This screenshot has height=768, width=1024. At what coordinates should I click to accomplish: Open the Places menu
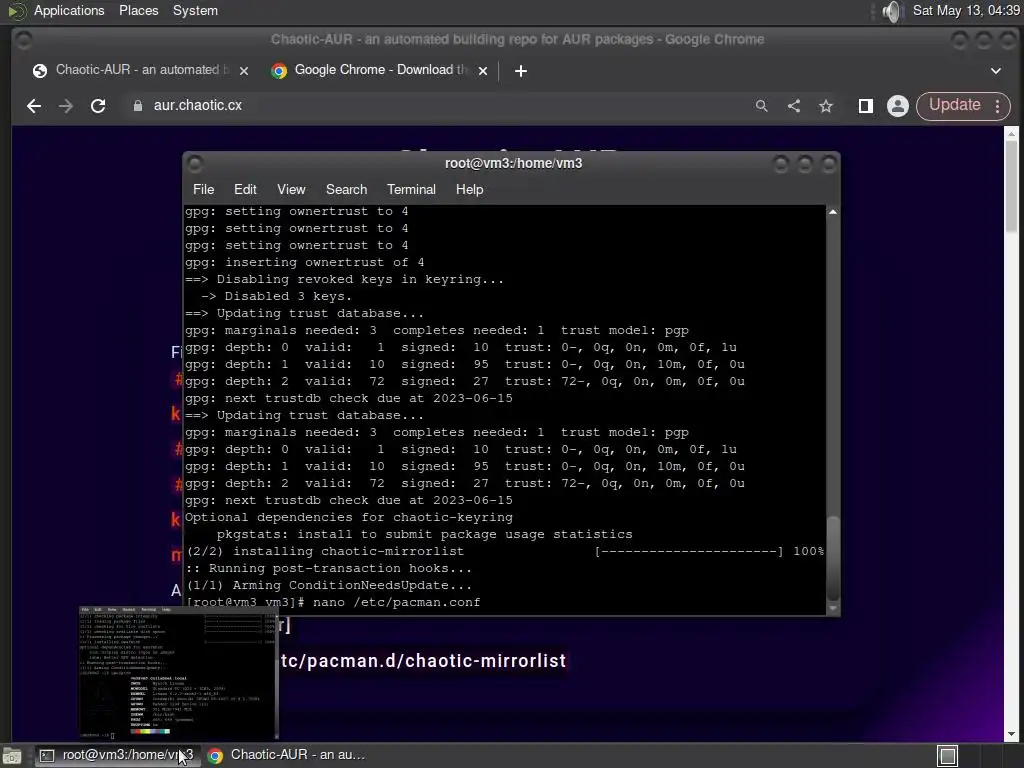(x=138, y=10)
